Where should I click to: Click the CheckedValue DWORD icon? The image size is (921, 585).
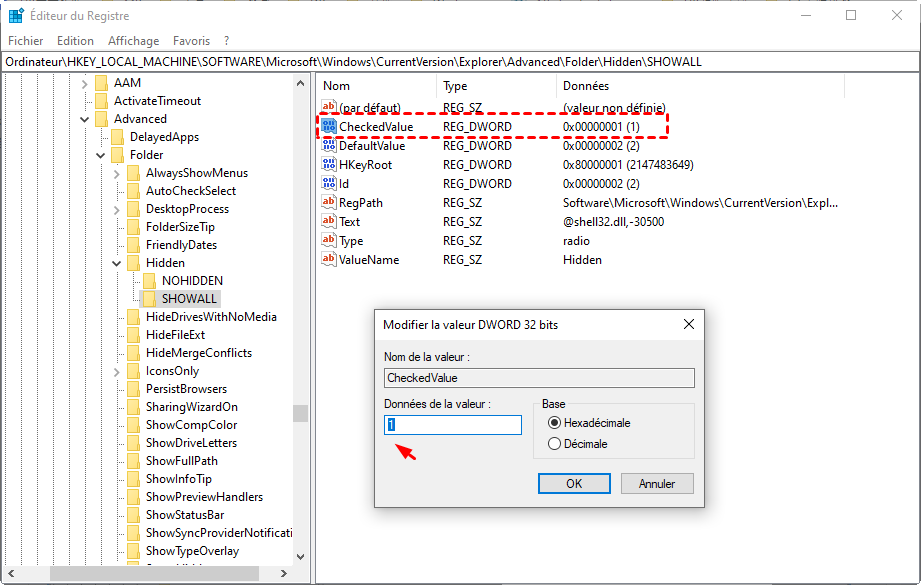329,126
